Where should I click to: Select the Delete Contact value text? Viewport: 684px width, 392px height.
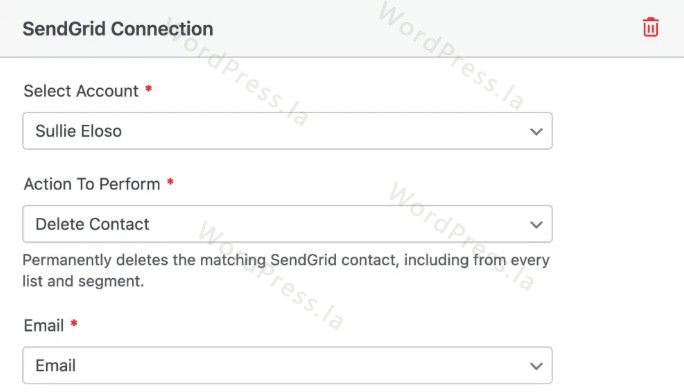tap(92, 225)
